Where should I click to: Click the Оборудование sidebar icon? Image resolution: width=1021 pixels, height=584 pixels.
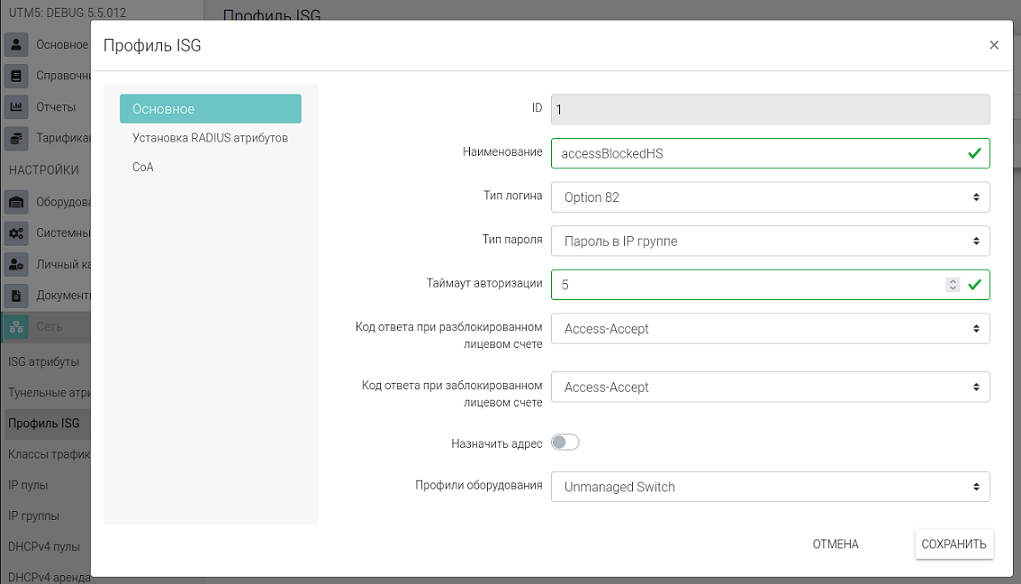(16, 202)
